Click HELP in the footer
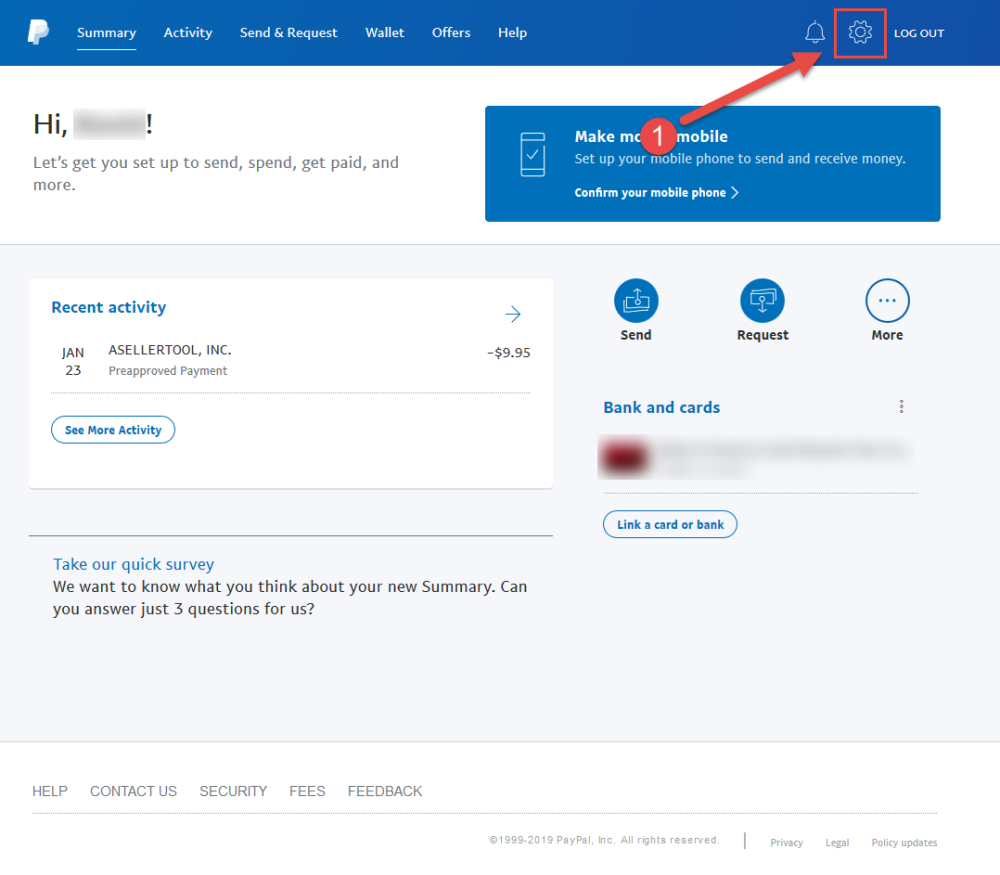The height and width of the screenshot is (875, 1000). tap(50, 791)
